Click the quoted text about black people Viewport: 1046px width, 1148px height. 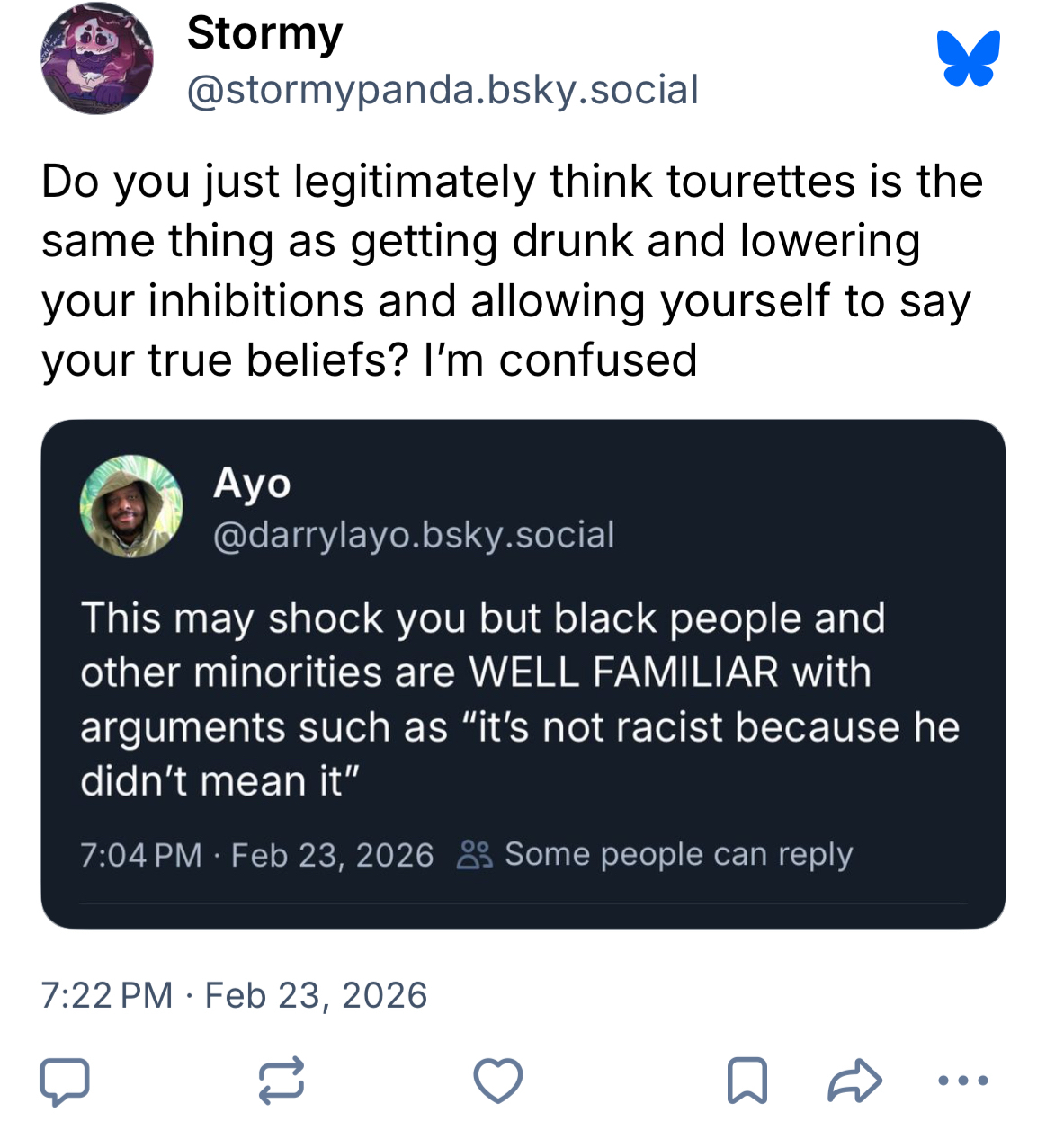[520, 699]
